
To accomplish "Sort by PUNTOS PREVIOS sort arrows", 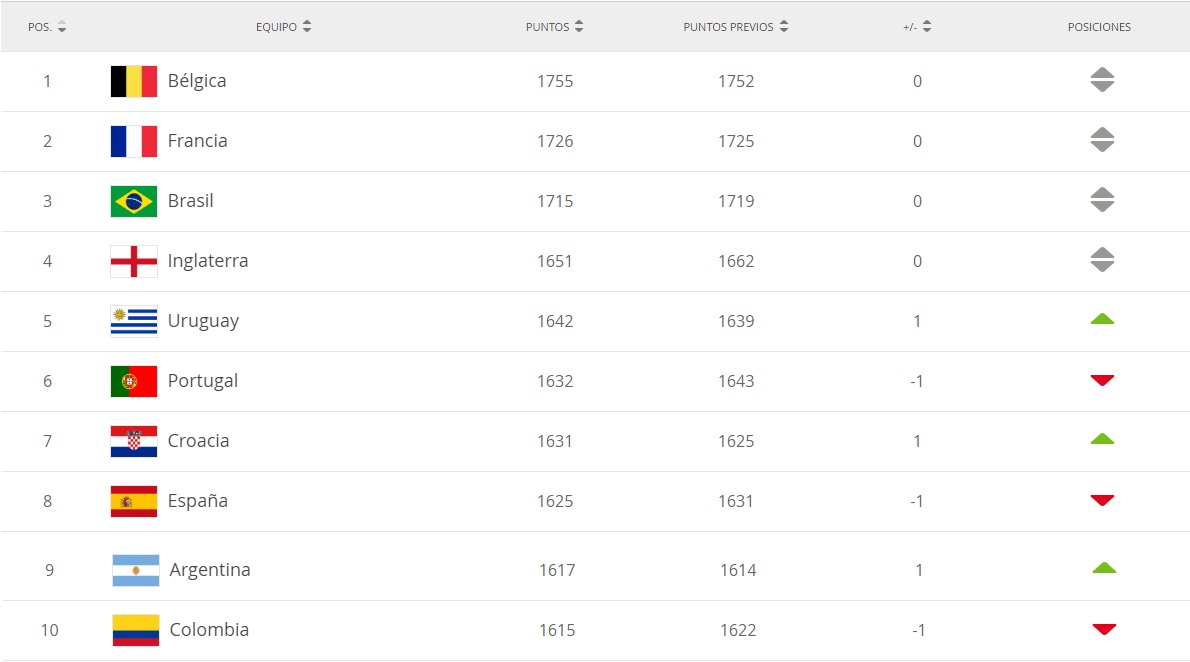I will (784, 27).
